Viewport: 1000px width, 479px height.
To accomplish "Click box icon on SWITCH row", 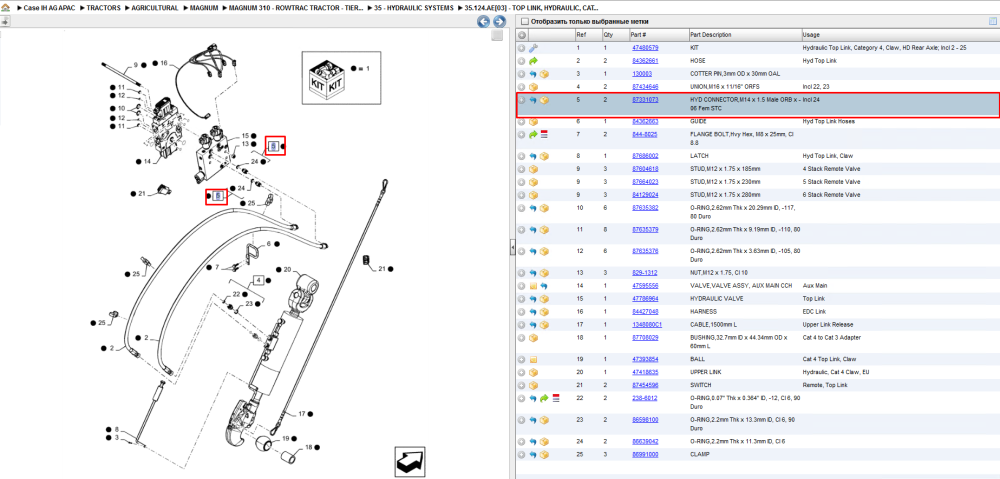I will pos(534,385).
